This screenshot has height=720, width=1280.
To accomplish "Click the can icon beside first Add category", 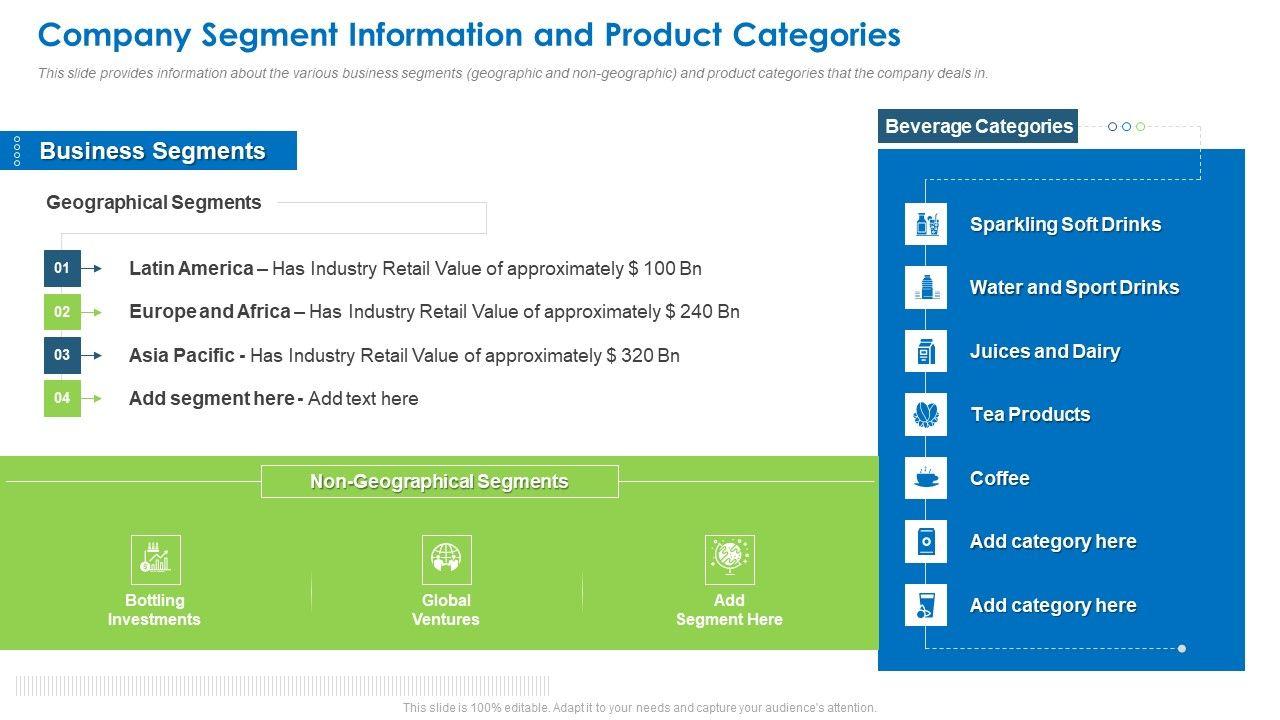I will click(x=925, y=541).
